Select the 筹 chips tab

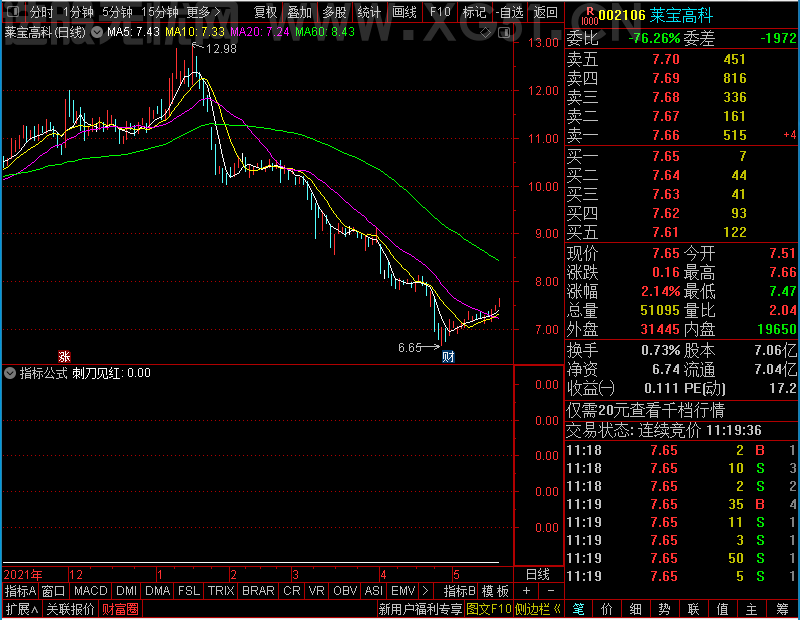coord(782,609)
